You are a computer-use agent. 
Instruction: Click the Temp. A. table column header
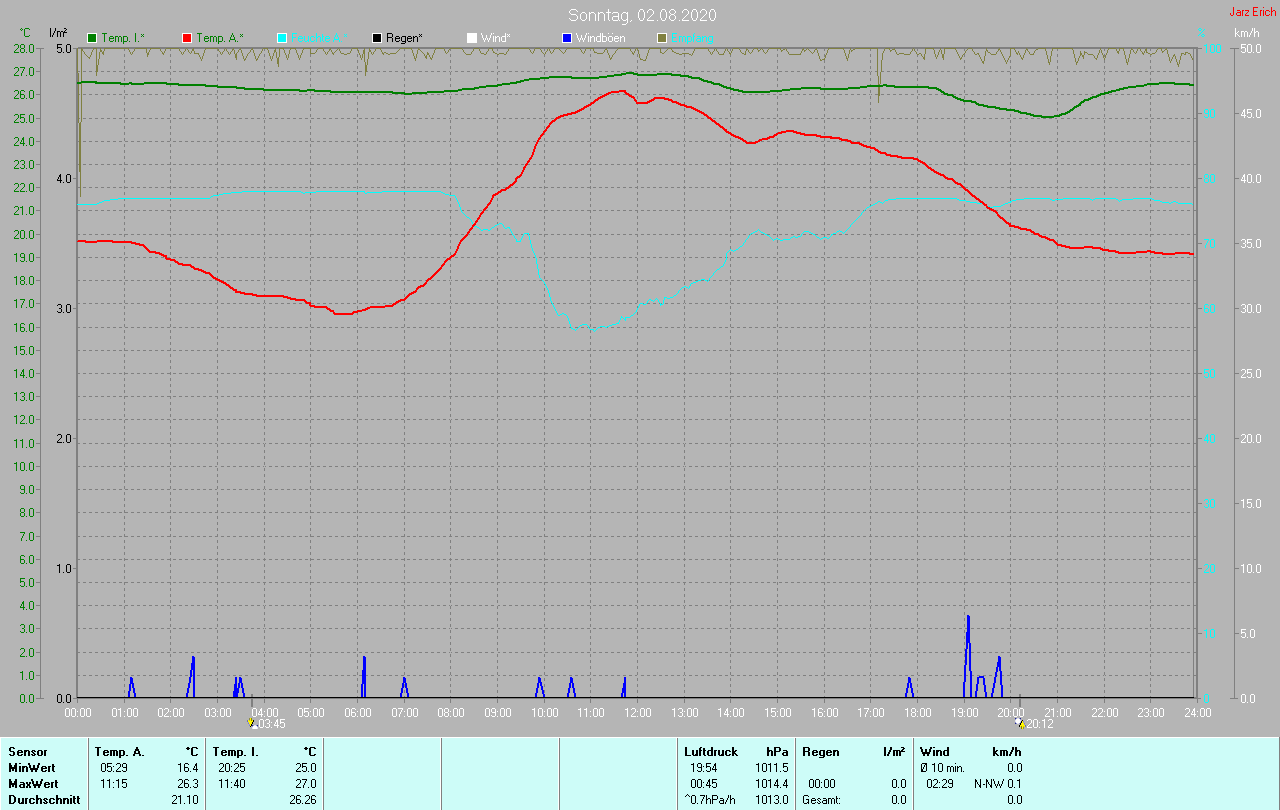(x=119, y=752)
